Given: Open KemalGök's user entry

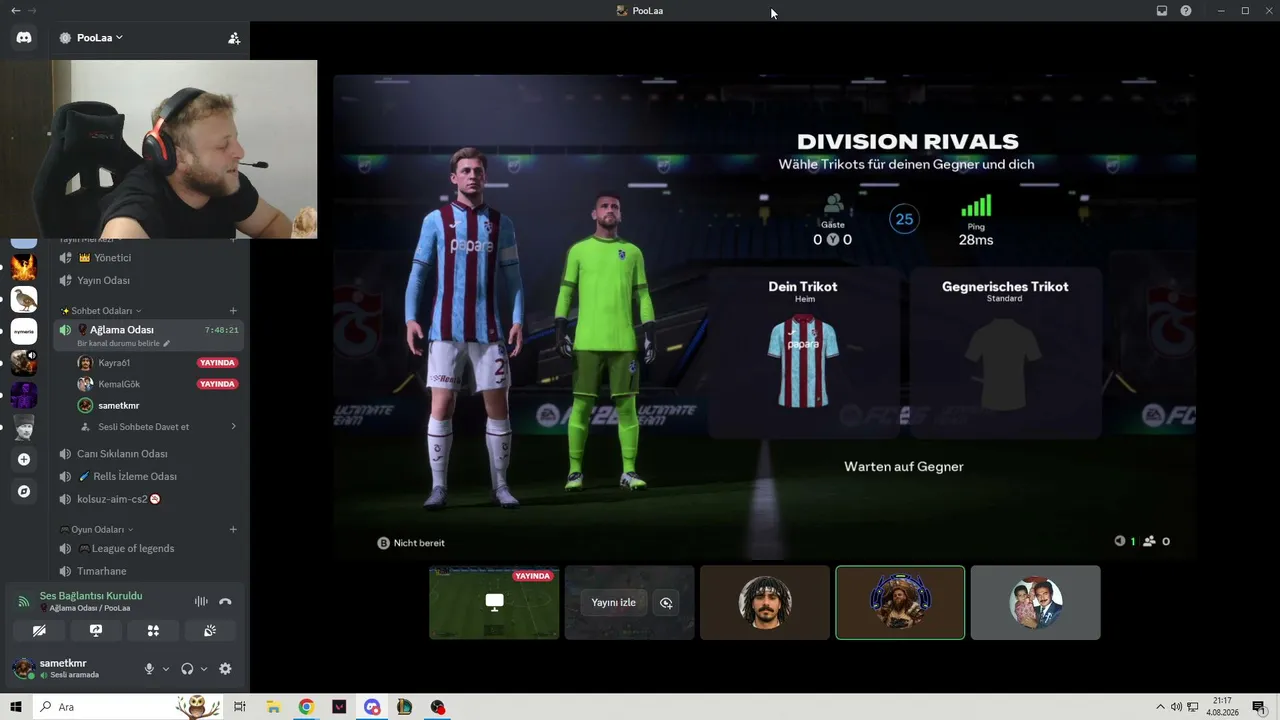Looking at the screenshot, I should [158, 384].
